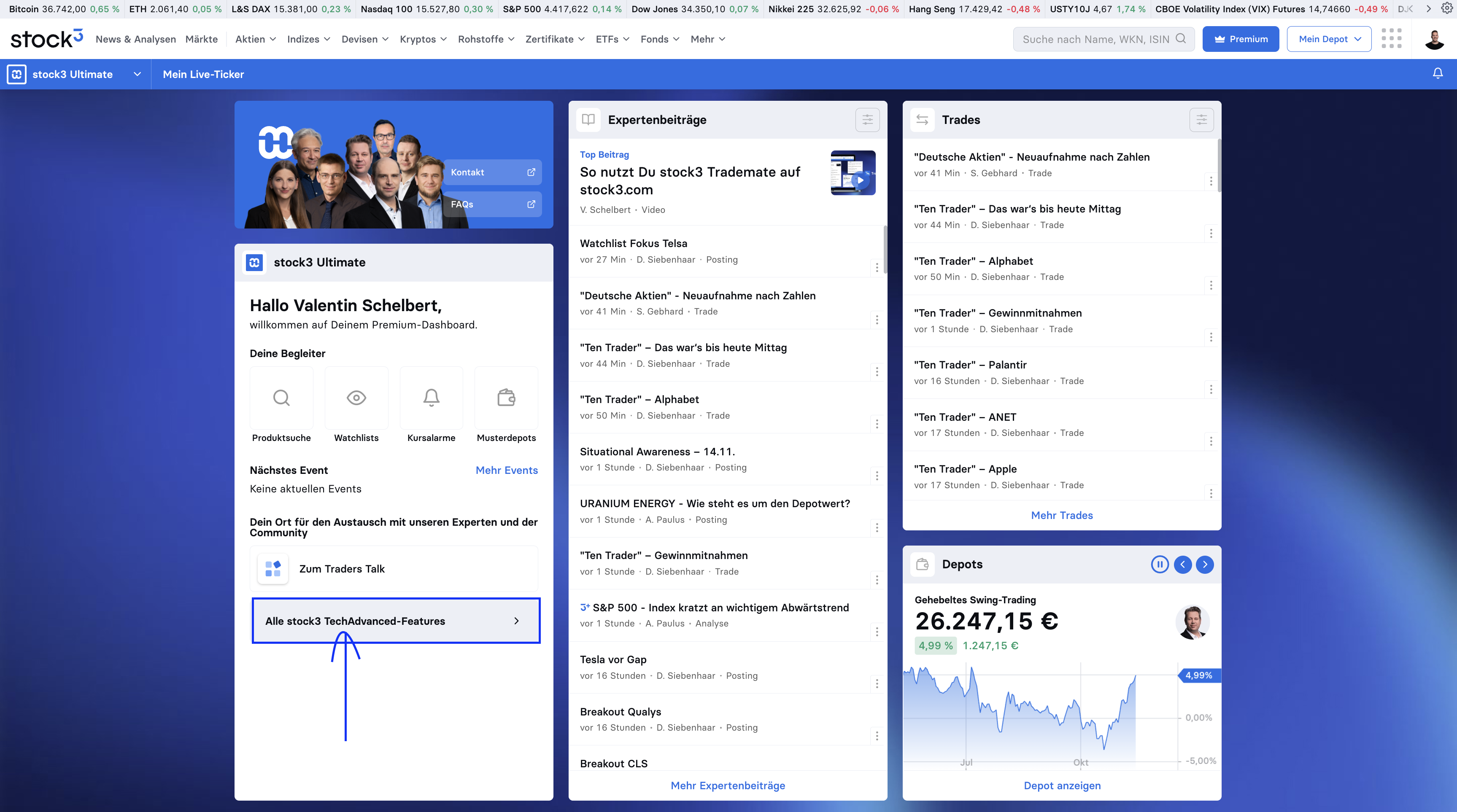Pause the Depots carousel

click(1160, 564)
